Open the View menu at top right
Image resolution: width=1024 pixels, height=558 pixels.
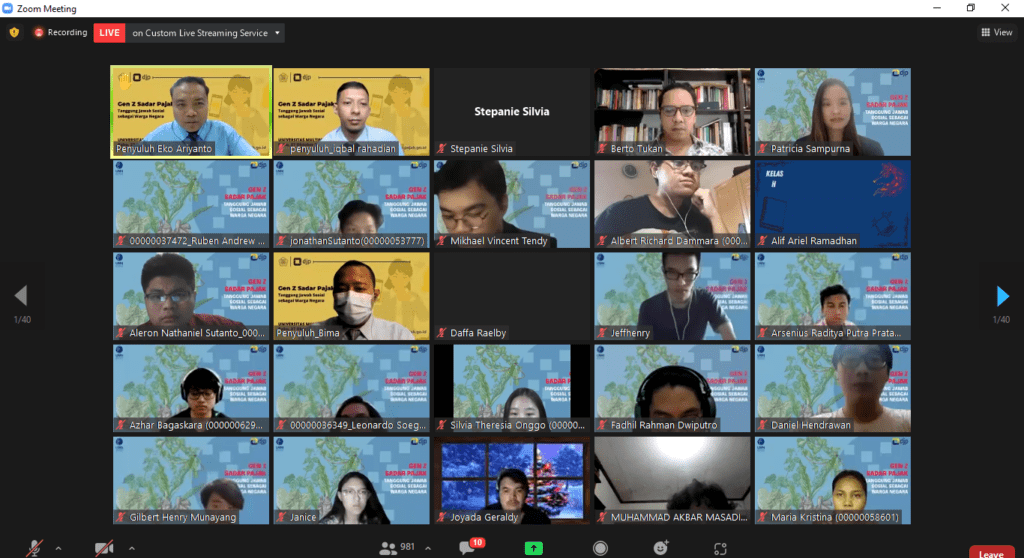coord(996,32)
